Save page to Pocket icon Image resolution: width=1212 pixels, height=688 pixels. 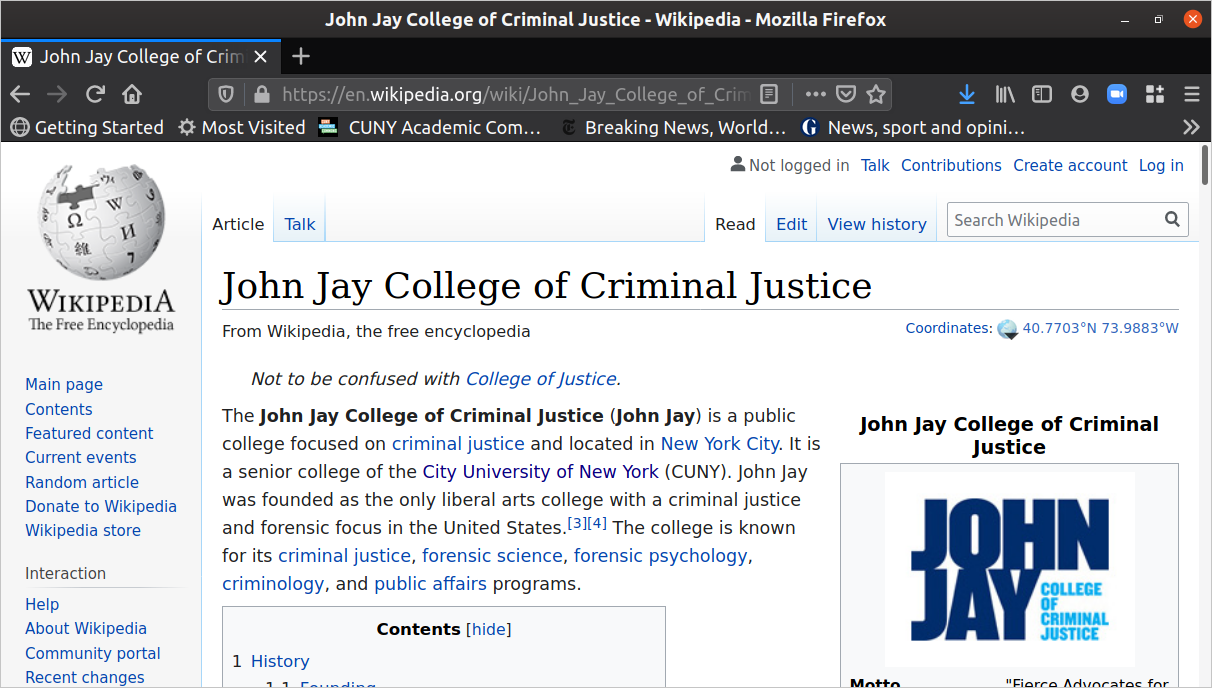click(846, 94)
